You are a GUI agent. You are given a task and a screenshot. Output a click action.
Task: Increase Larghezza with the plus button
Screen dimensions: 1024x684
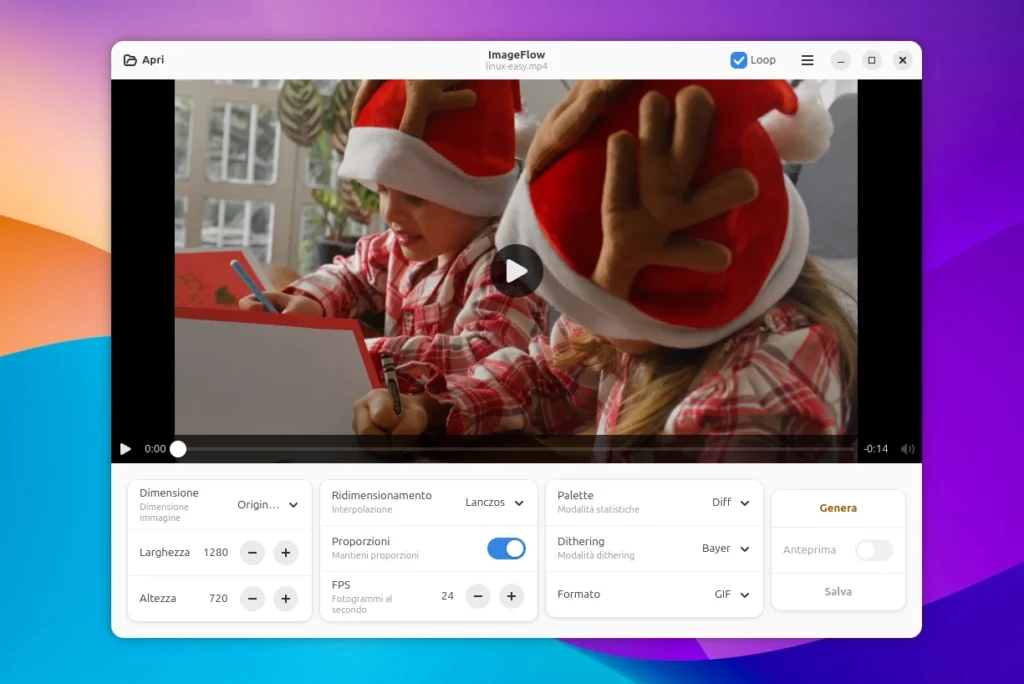tap(286, 552)
